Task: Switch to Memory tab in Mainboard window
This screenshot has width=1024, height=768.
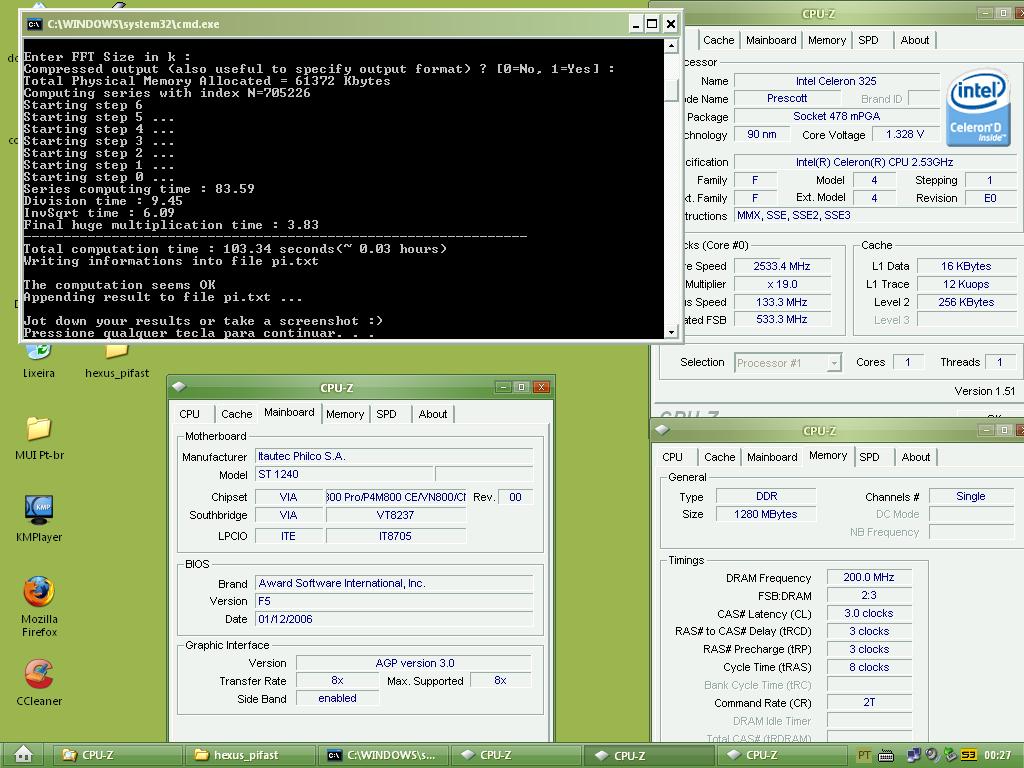Action: pyautogui.click(x=345, y=414)
